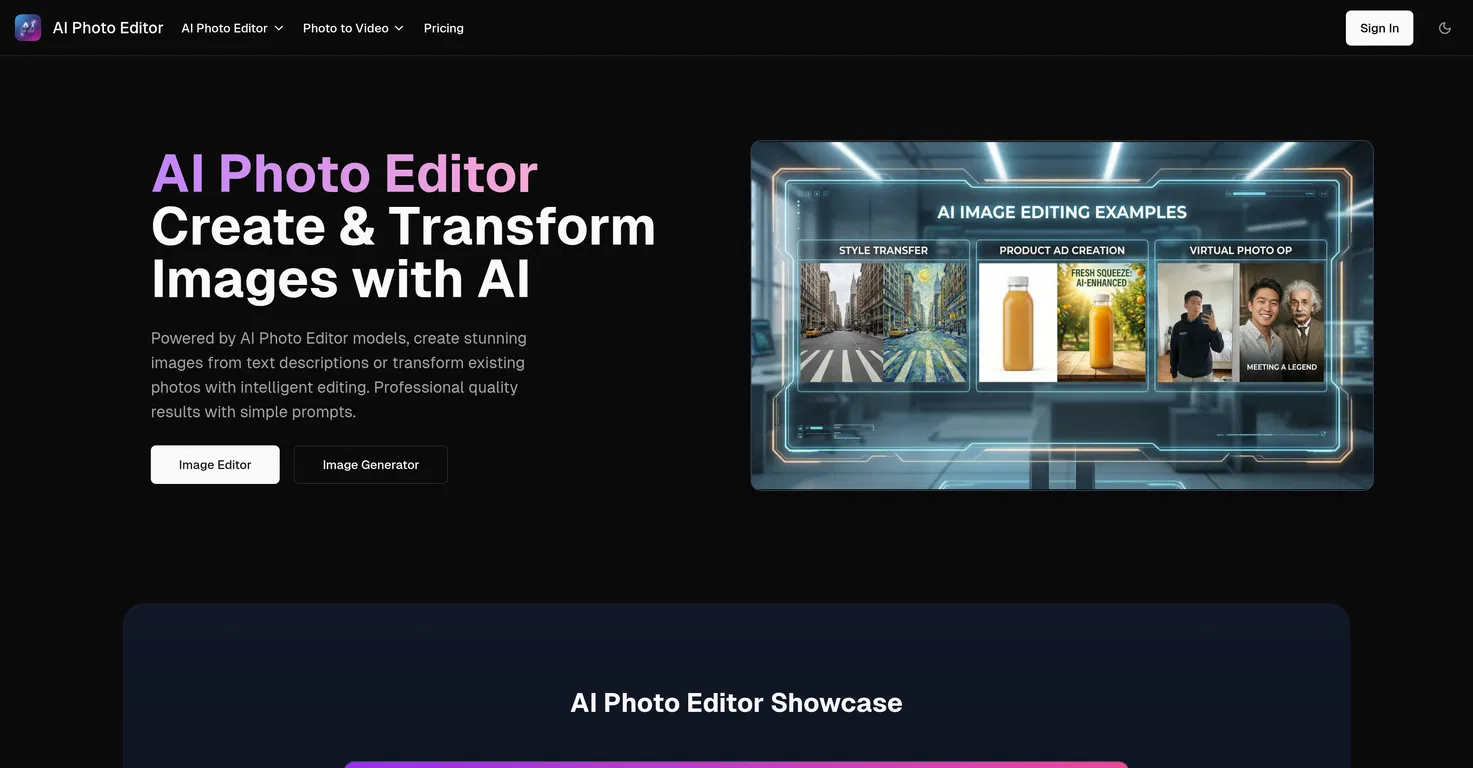Open the Image Generator button
The height and width of the screenshot is (768, 1473).
pos(370,465)
